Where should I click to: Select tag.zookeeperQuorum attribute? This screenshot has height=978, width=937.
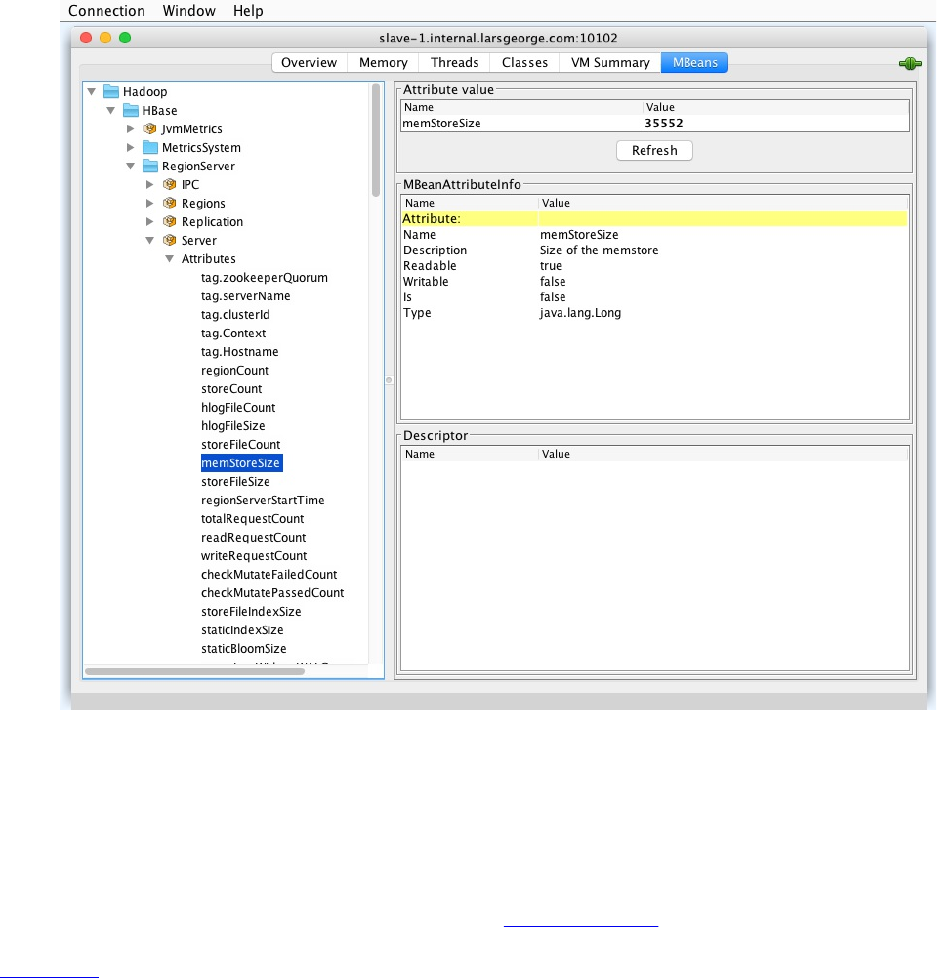click(264, 278)
